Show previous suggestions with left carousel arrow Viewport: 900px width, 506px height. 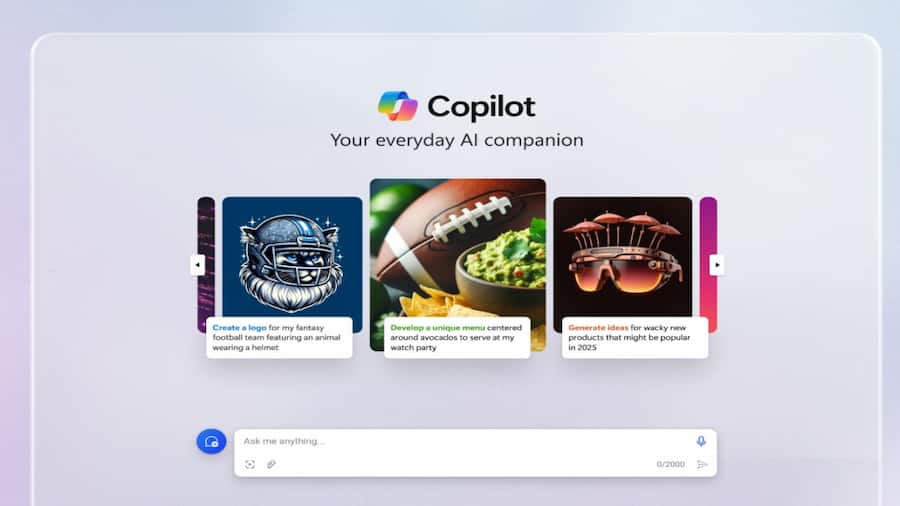coord(197,265)
